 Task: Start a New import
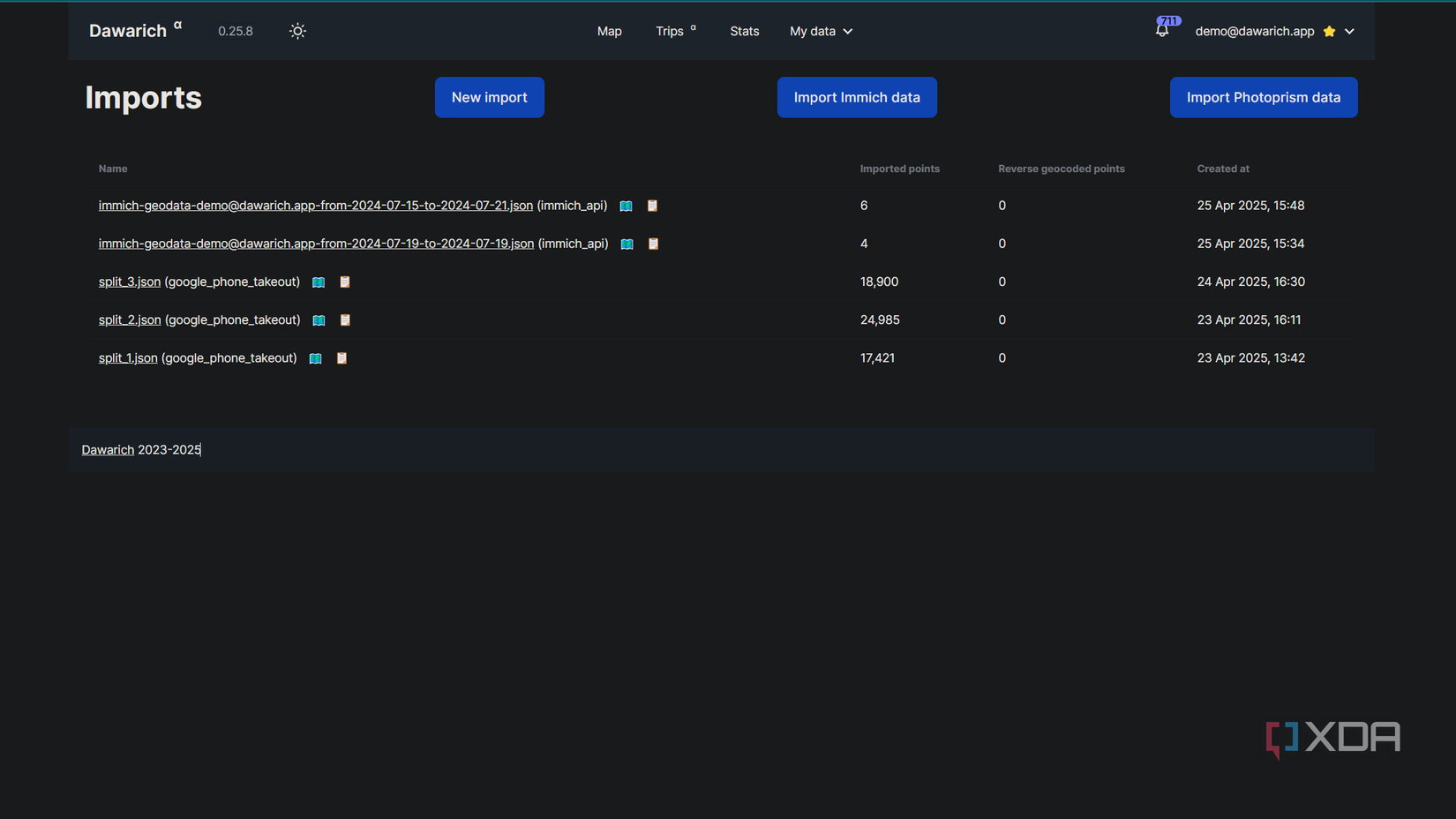(x=489, y=97)
